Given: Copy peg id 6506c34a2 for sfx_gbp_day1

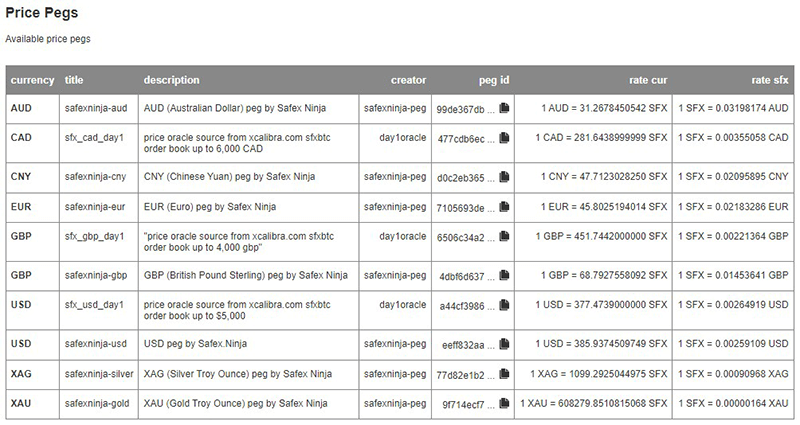Looking at the screenshot, I should point(504,236).
